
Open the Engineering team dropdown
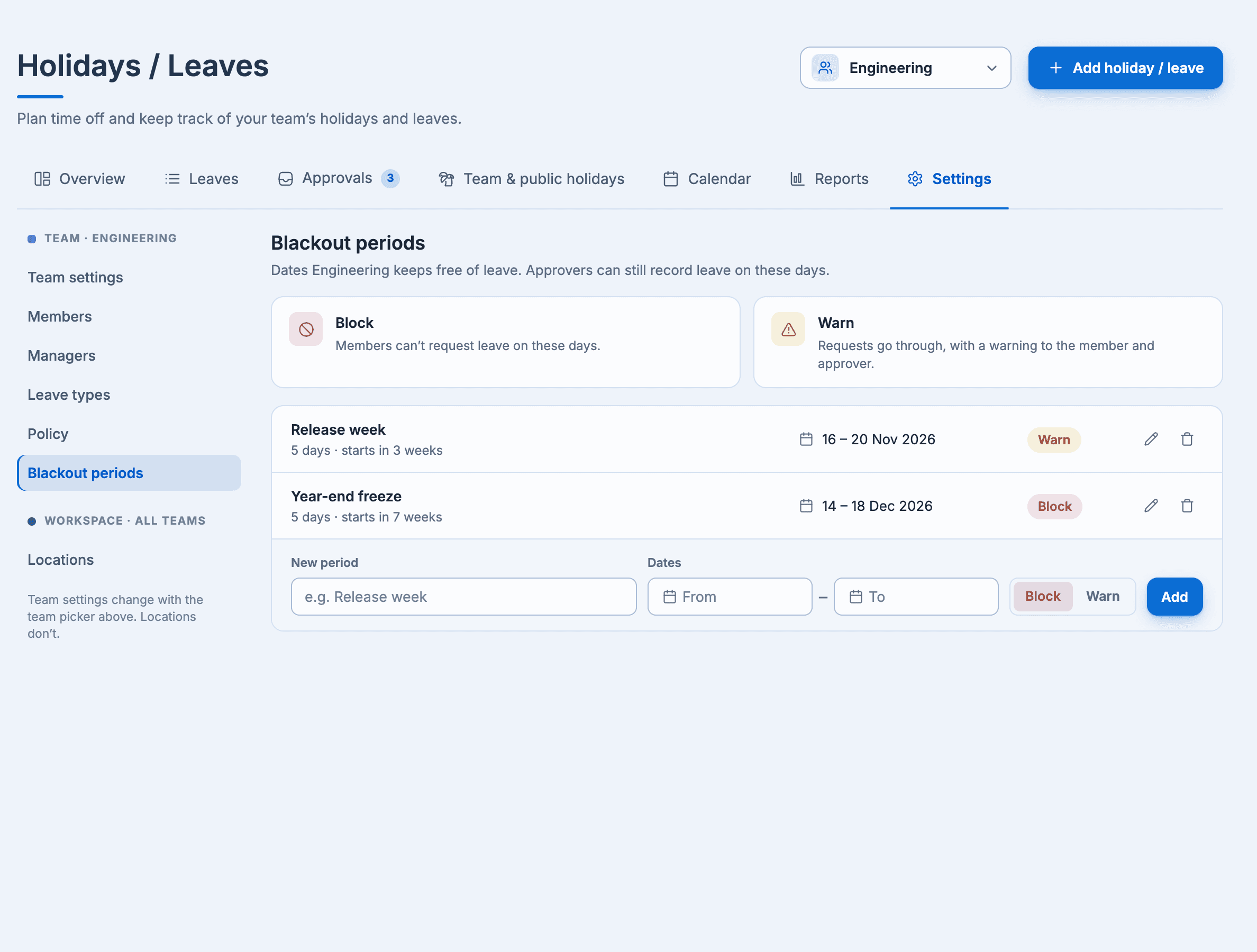tap(905, 68)
